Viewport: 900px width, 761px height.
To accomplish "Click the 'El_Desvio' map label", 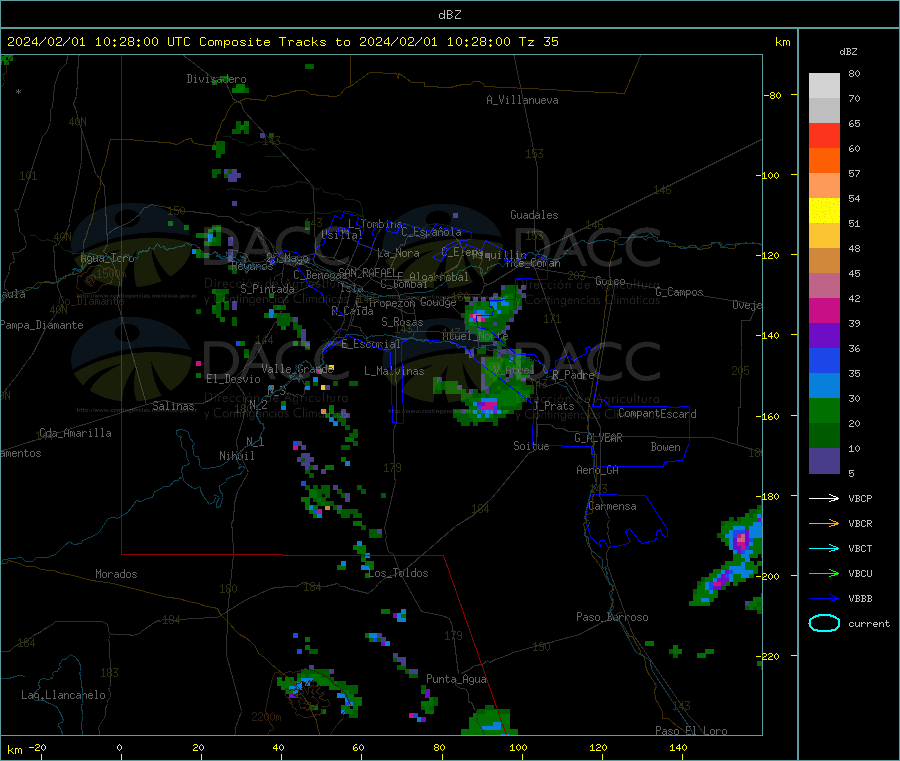I will (233, 379).
